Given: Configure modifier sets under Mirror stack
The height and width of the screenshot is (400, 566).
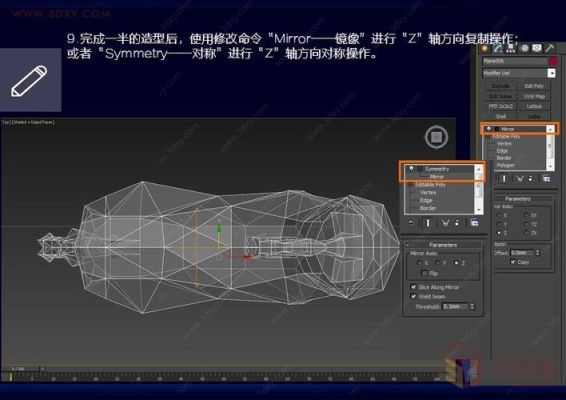Looking at the screenshot, I should [546, 178].
